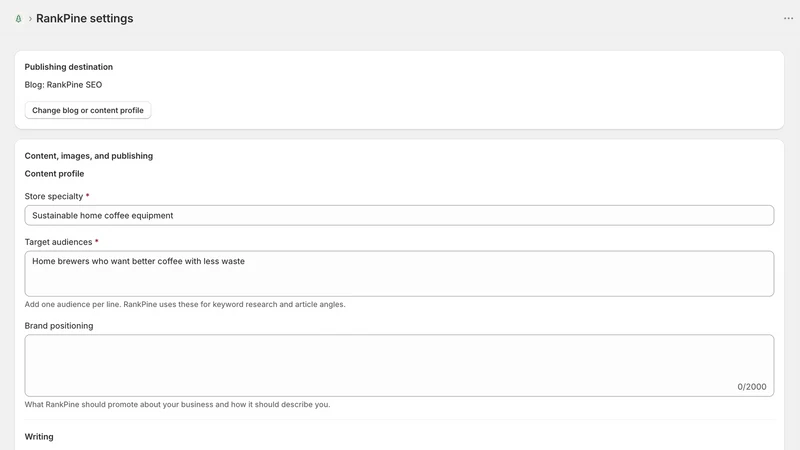
Task: Click into the Target audiences text area
Action: 399,273
